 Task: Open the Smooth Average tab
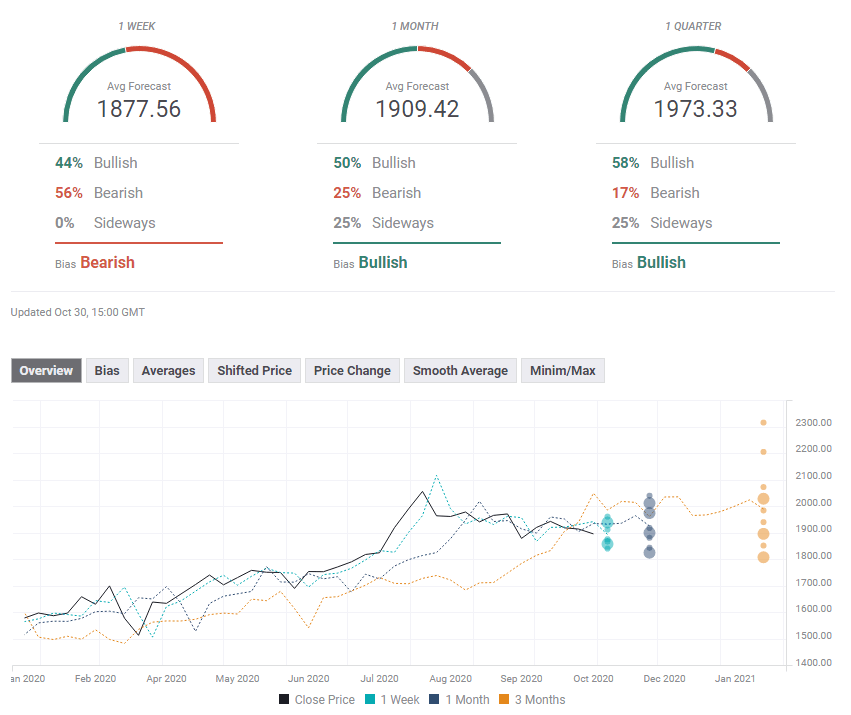(460, 370)
